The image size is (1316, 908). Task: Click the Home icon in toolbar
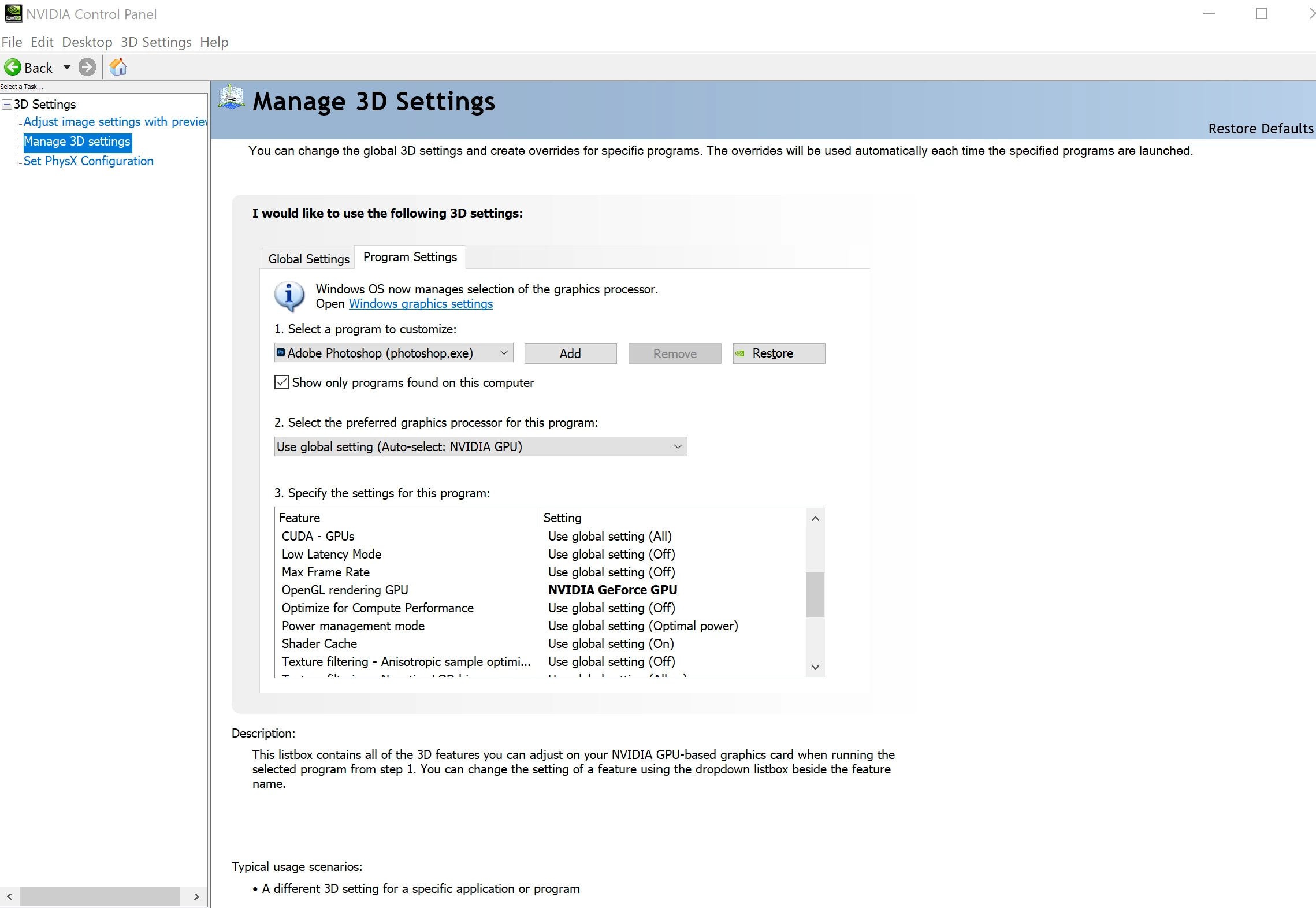(118, 68)
